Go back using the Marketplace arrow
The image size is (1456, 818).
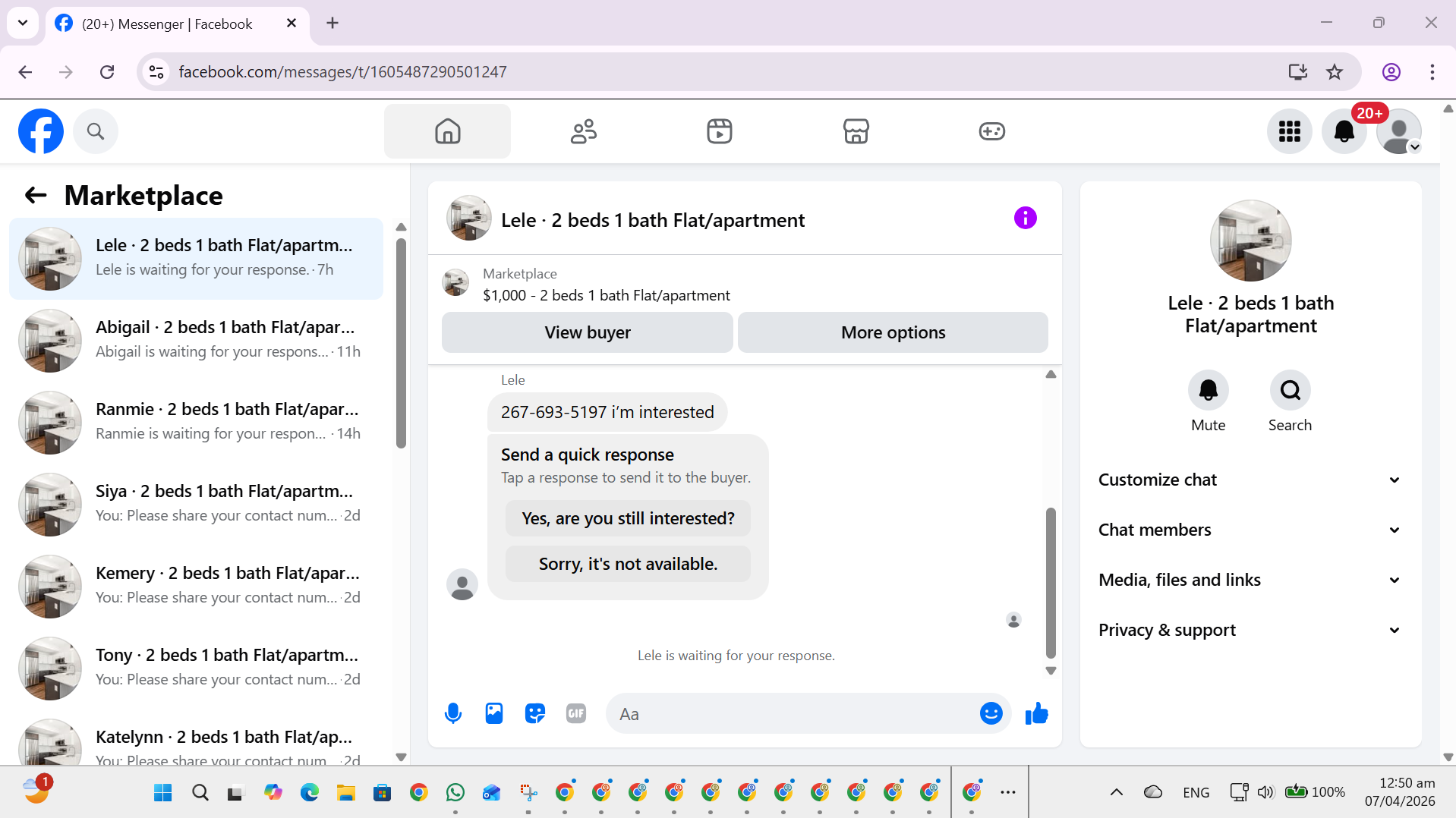[x=36, y=196]
